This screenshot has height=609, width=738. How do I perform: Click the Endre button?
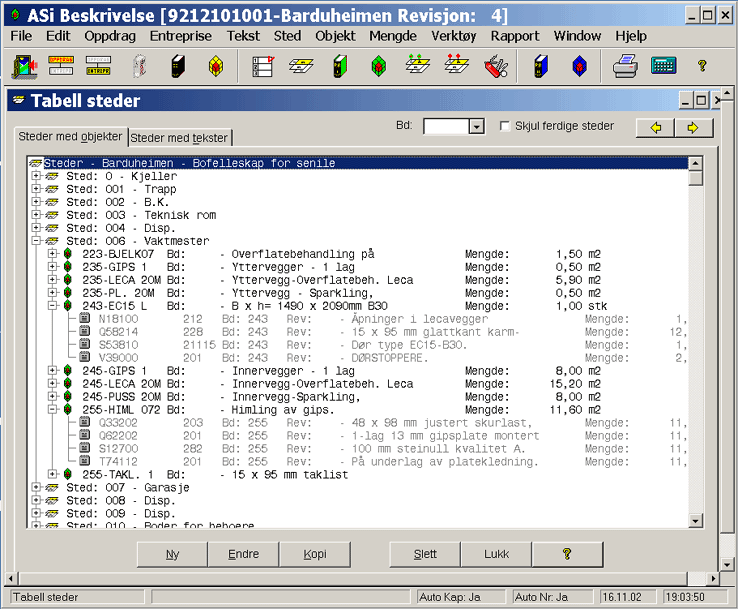(x=243, y=554)
